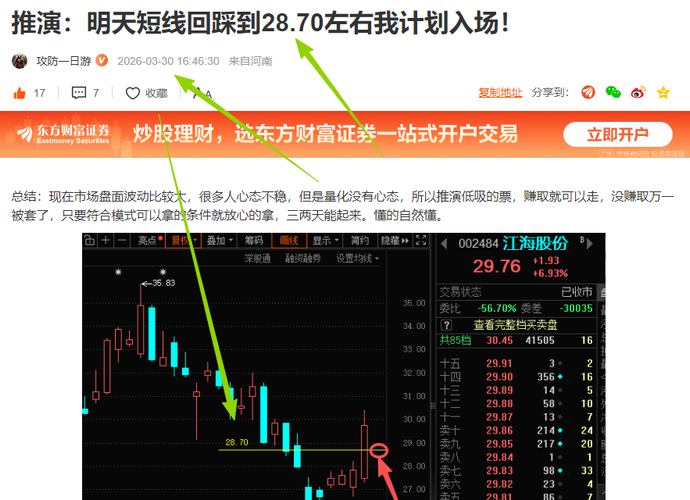Click the 收藏 favorite label
The image size is (690, 500).
157,93
